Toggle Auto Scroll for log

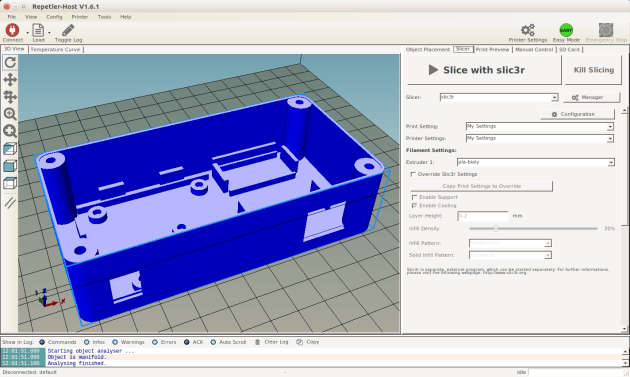[228, 342]
